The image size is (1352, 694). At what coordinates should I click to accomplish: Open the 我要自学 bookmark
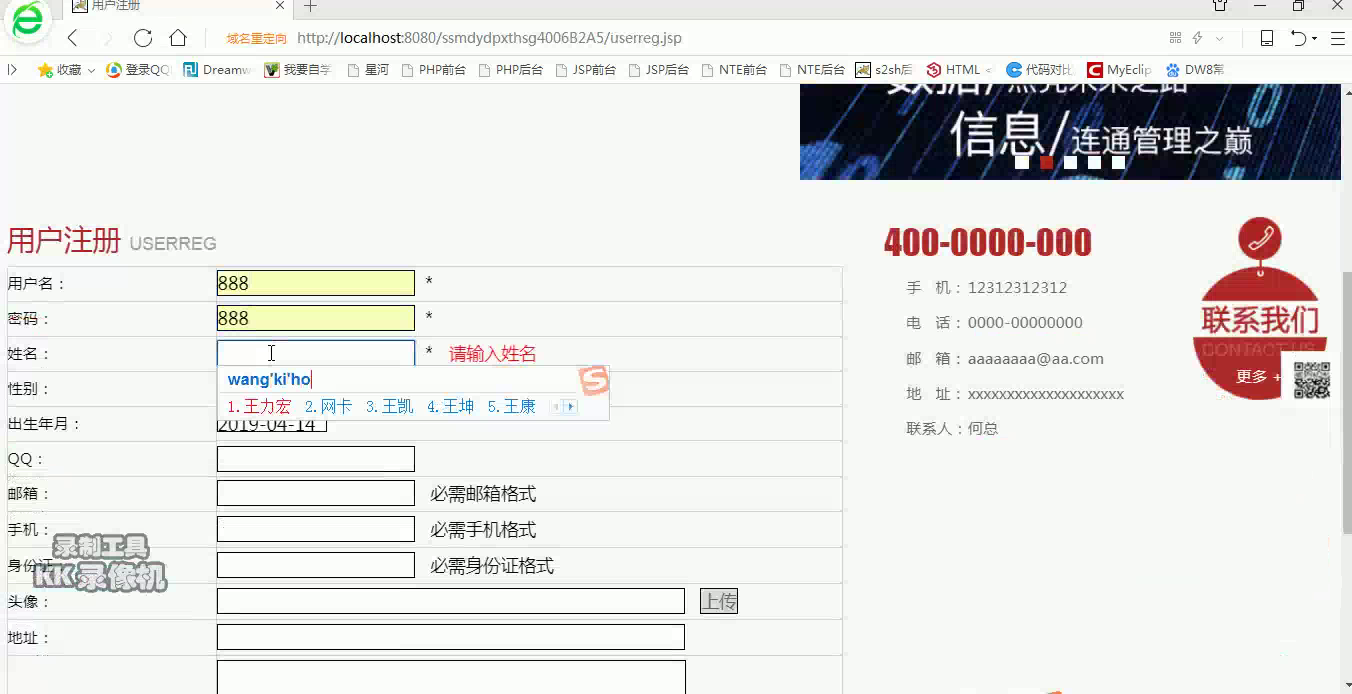tap(298, 70)
